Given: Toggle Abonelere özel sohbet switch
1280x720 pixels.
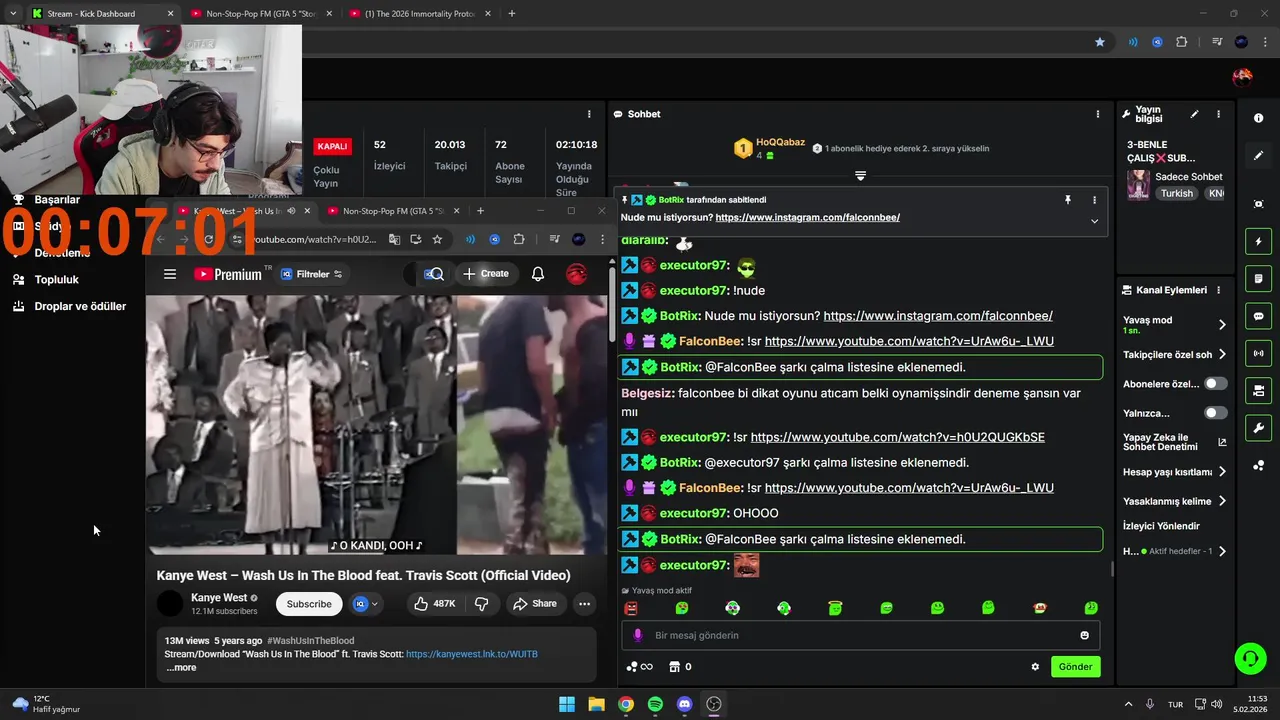Looking at the screenshot, I should (x=1215, y=384).
